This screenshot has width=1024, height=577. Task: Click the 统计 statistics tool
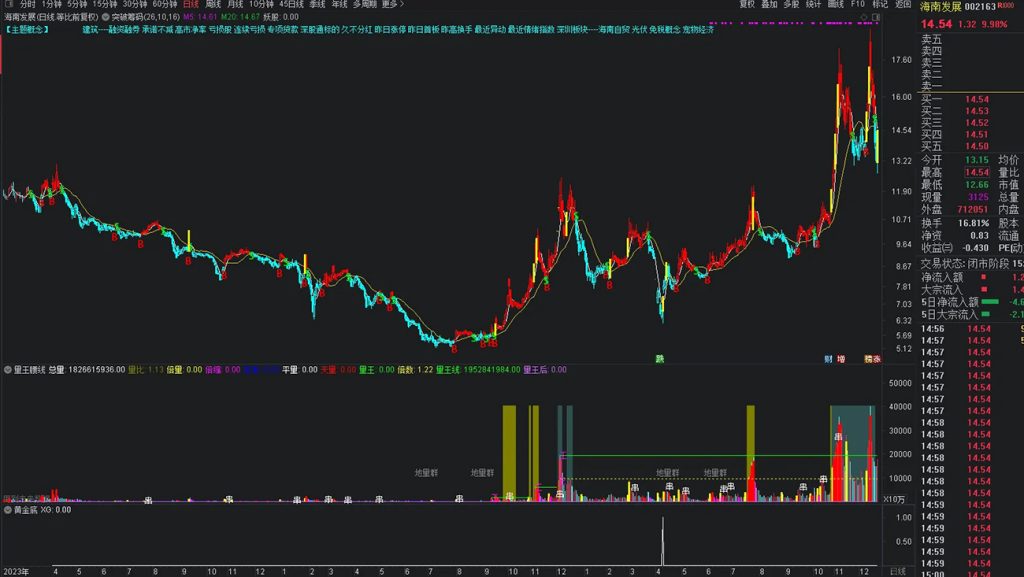[x=813, y=4]
